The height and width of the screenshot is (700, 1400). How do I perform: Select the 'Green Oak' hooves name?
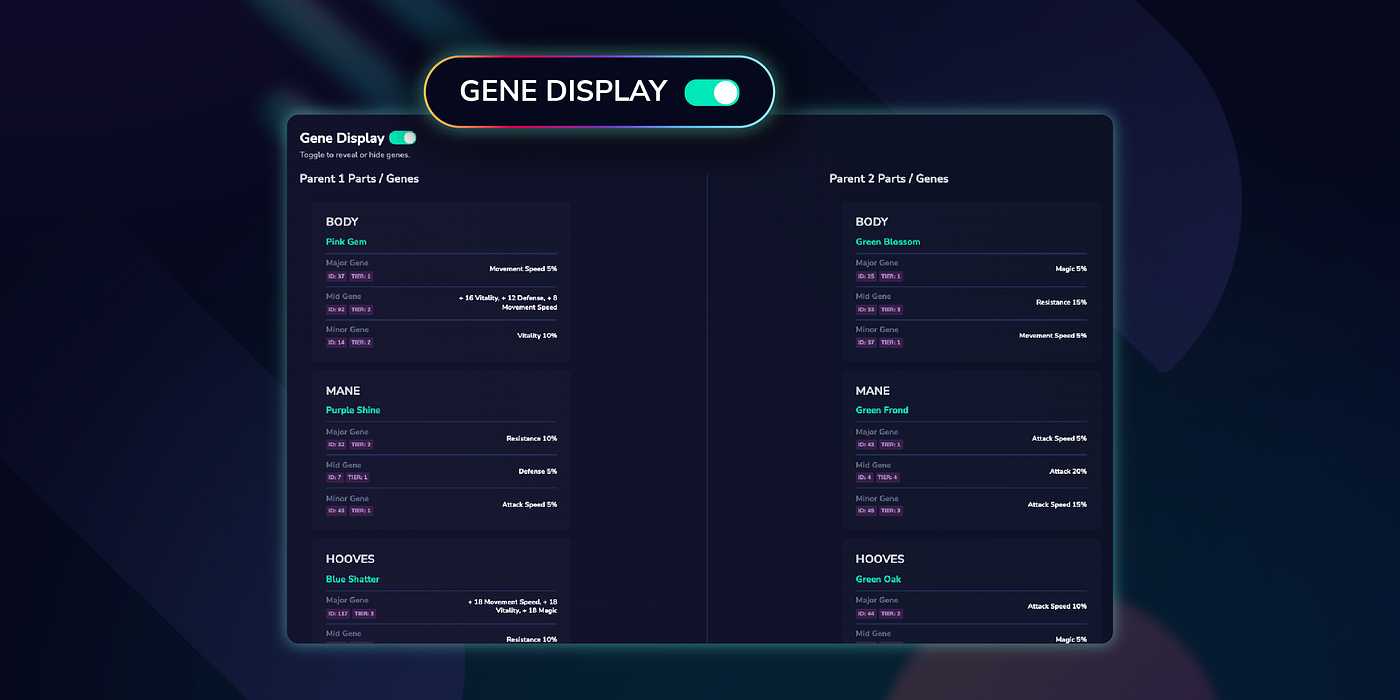tap(878, 579)
